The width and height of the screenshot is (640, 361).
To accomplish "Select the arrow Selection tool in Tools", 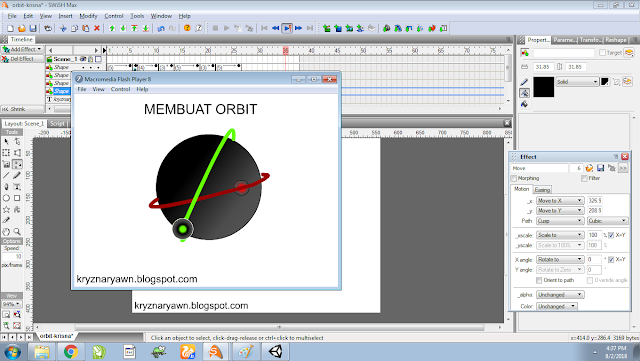I will (x=6, y=141).
